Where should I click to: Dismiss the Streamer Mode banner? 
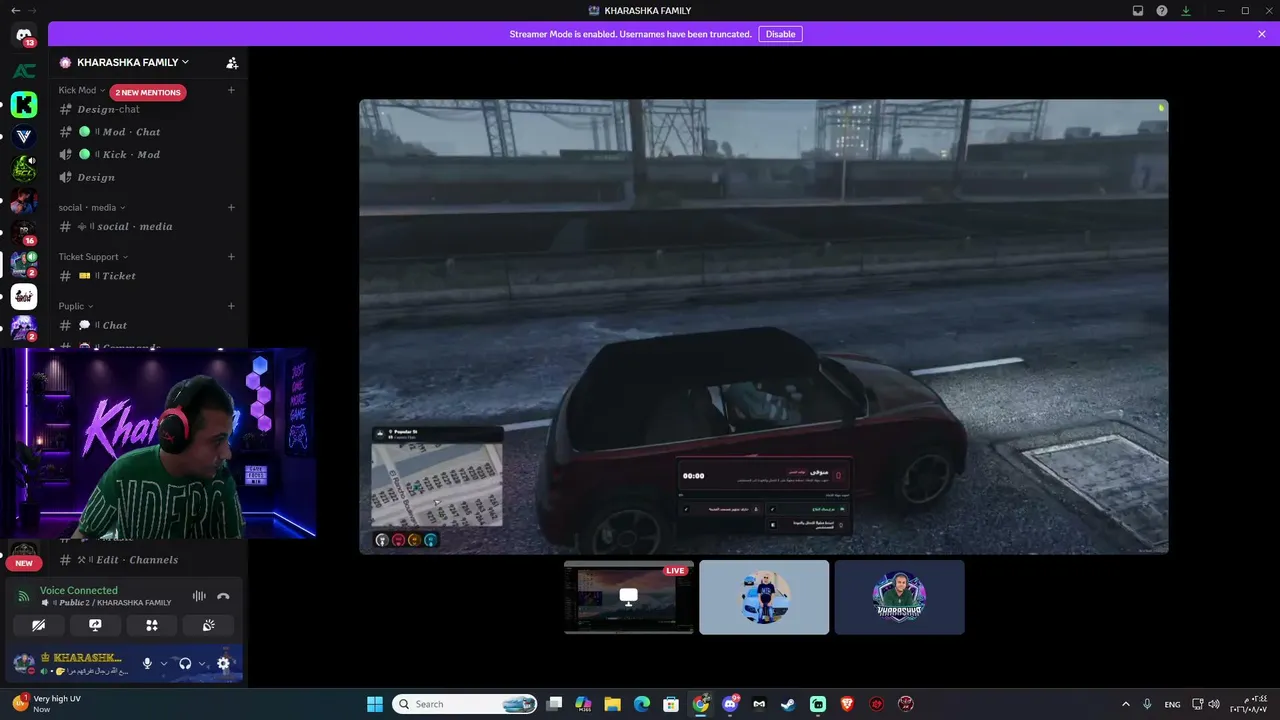pos(1262,34)
